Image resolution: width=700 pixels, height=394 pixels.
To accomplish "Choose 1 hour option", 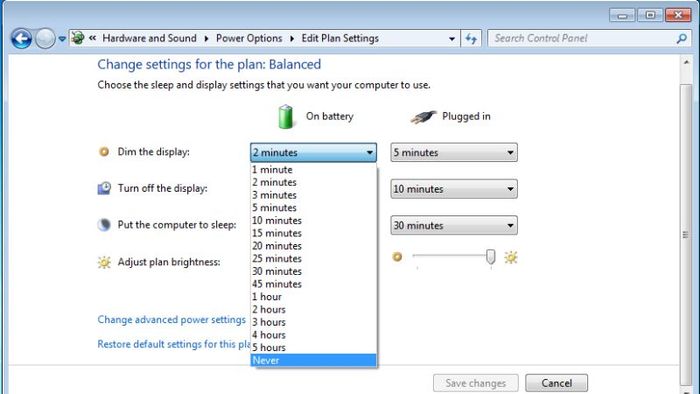I will (x=313, y=297).
